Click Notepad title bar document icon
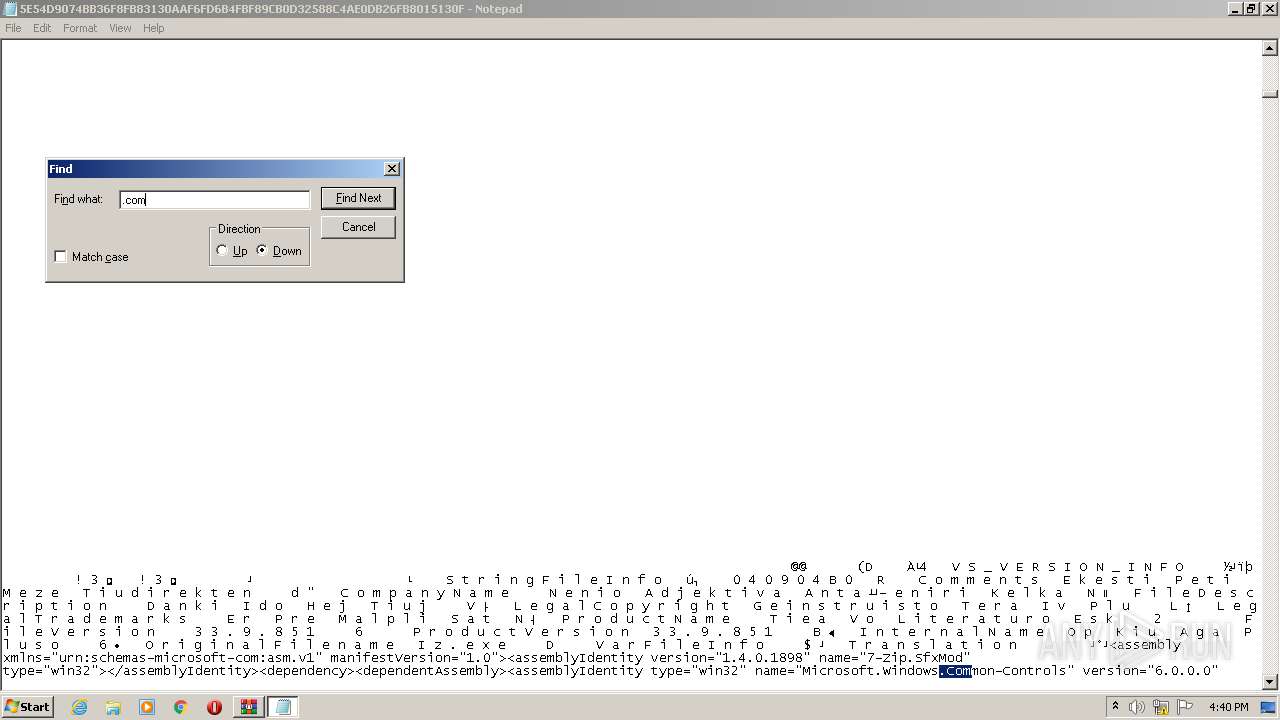 tap(10, 8)
